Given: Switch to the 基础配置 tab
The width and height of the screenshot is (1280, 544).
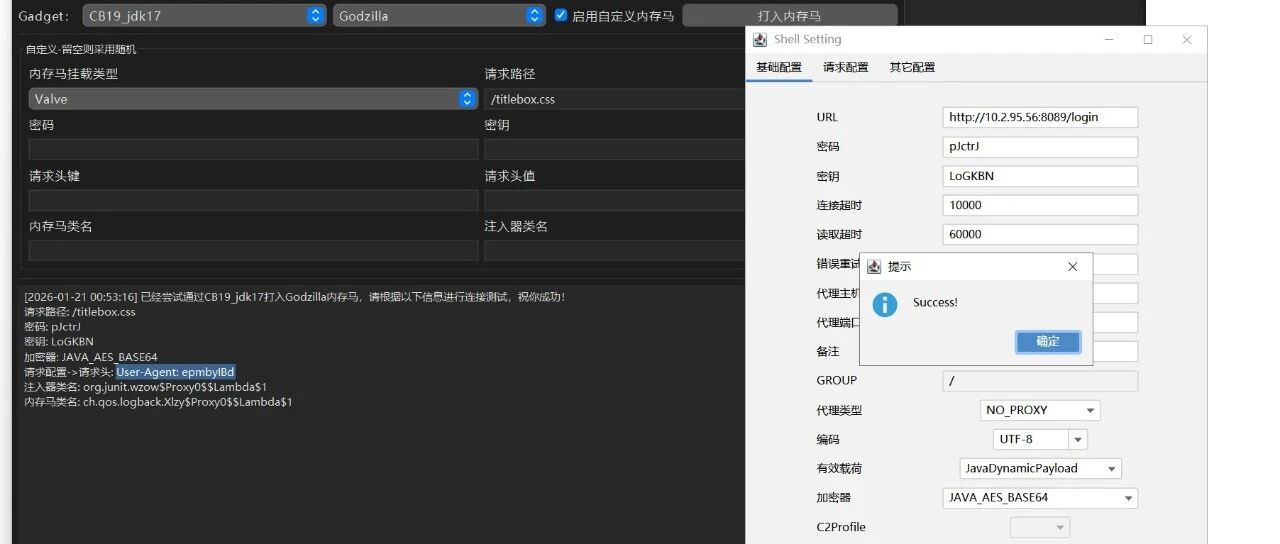Looking at the screenshot, I should (x=779, y=67).
